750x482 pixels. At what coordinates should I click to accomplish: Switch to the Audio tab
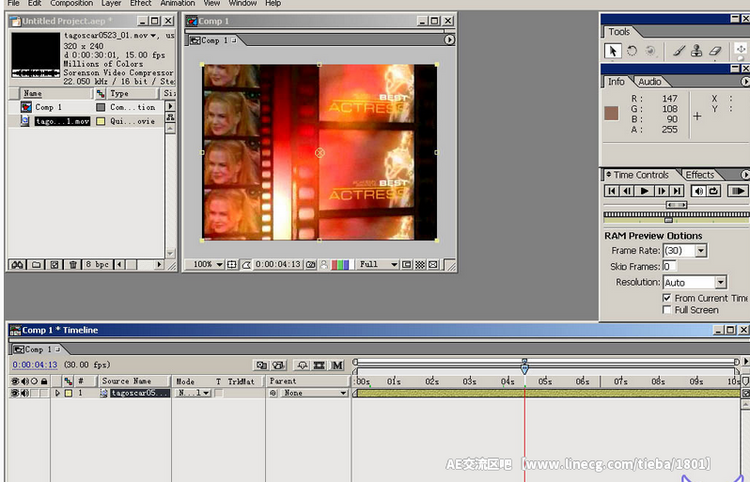tap(650, 82)
